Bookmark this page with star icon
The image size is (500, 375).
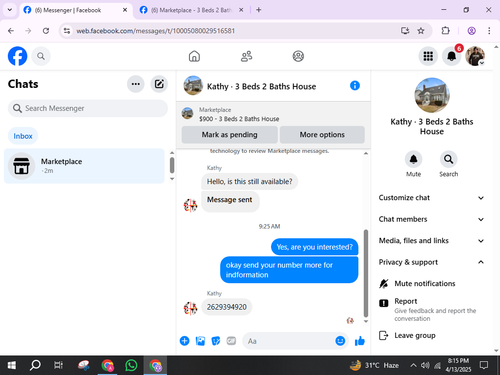coord(421,31)
